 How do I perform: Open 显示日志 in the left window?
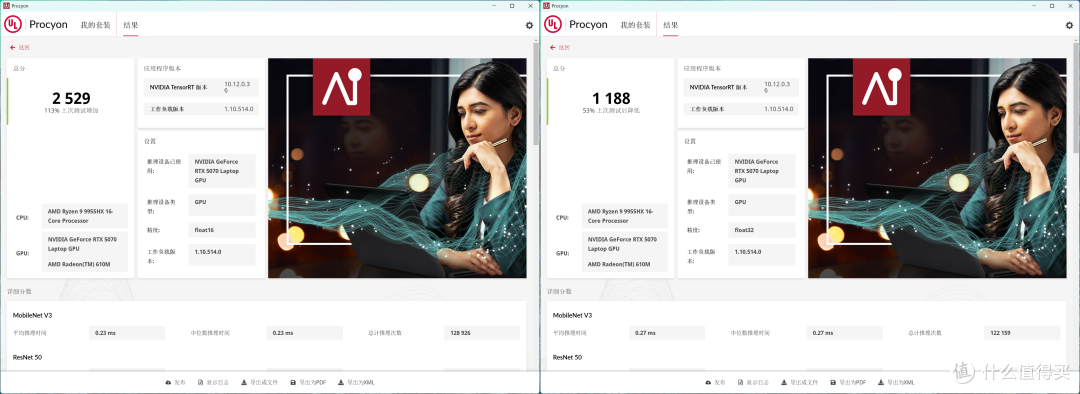point(213,382)
